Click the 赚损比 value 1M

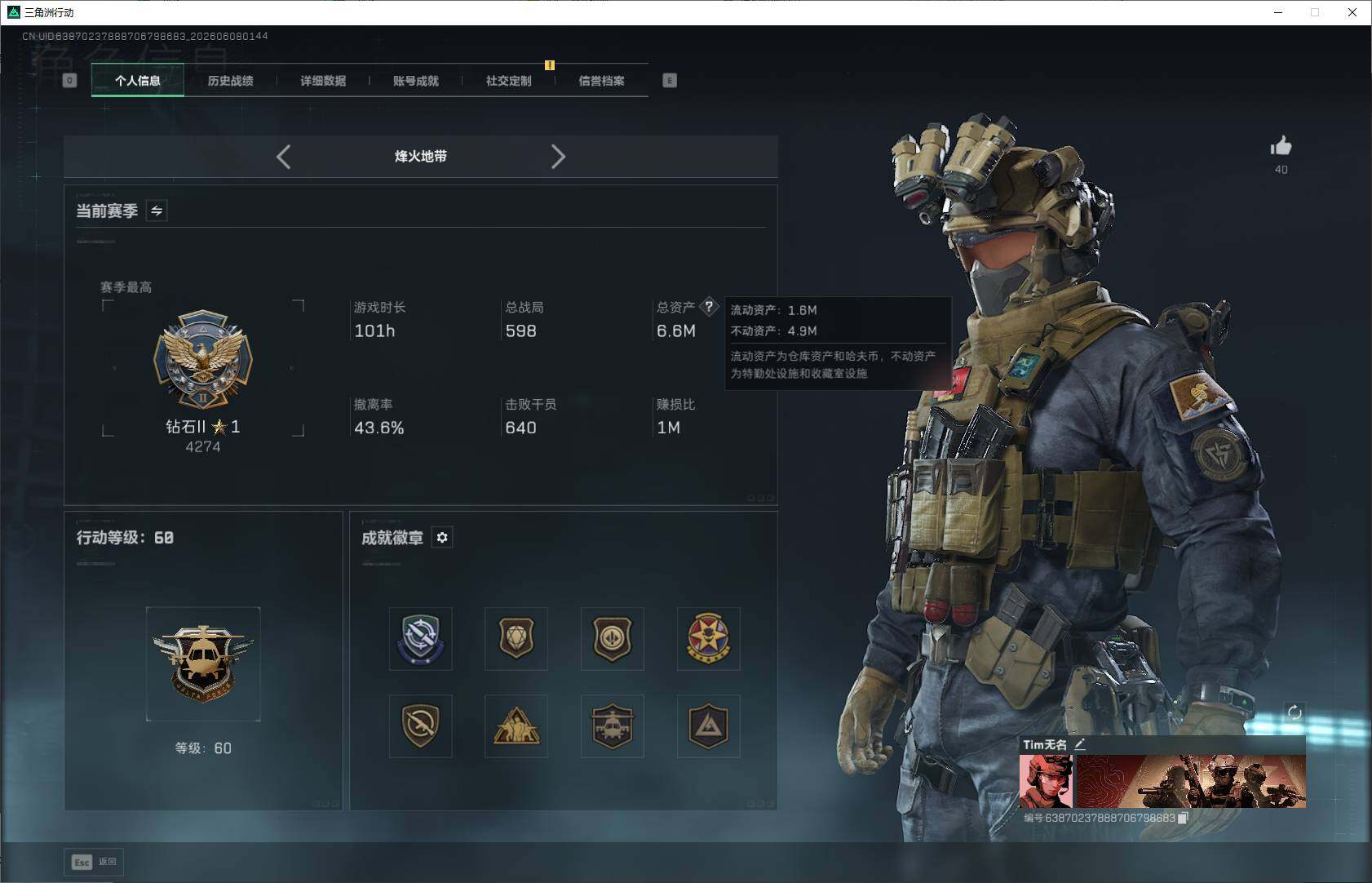point(668,428)
